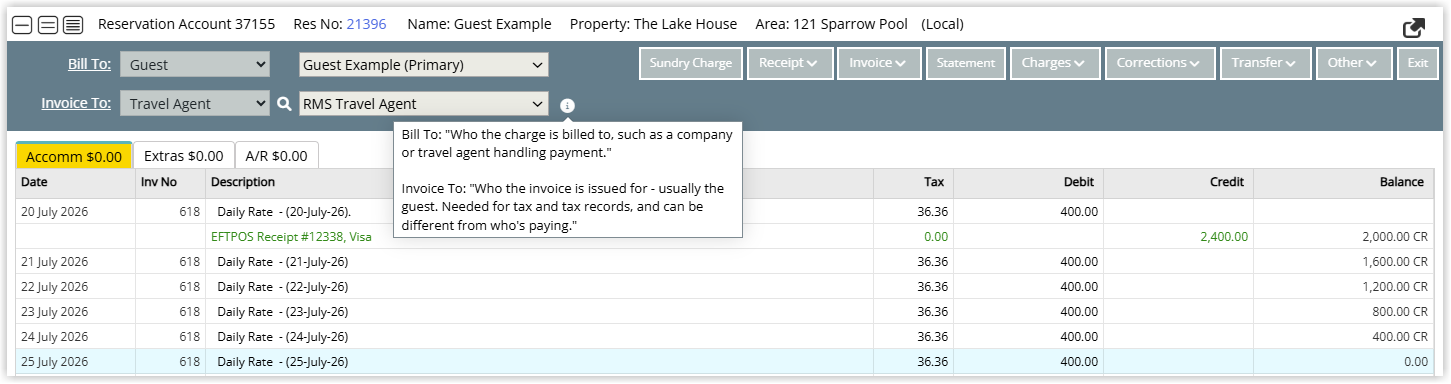This screenshot has height=384, width=1451.
Task: Switch to the Extras $0.00 tab
Action: pos(184,156)
